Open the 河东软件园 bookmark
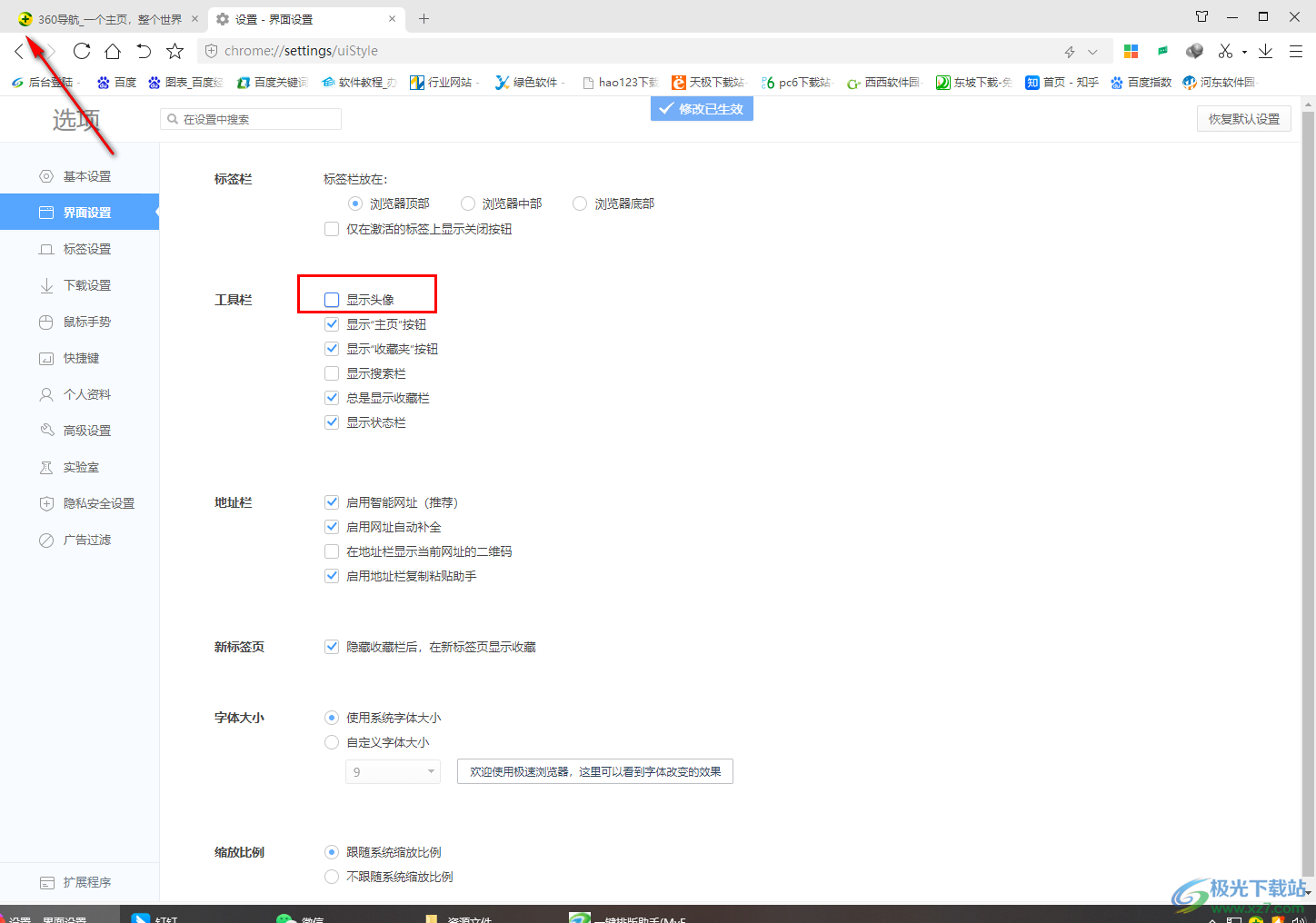Image resolution: width=1316 pixels, height=923 pixels. click(1219, 83)
